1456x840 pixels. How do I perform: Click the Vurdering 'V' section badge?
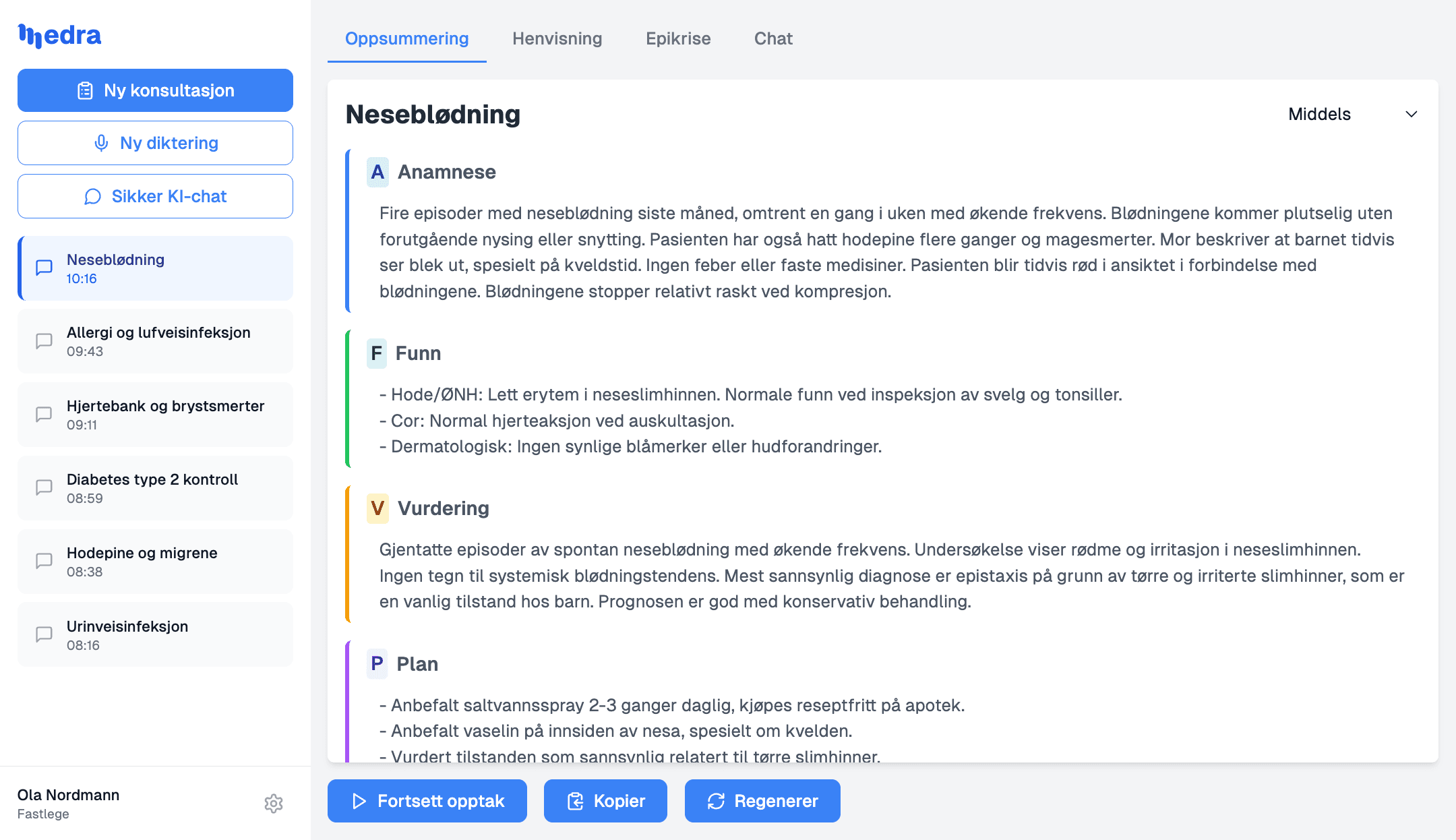377,509
